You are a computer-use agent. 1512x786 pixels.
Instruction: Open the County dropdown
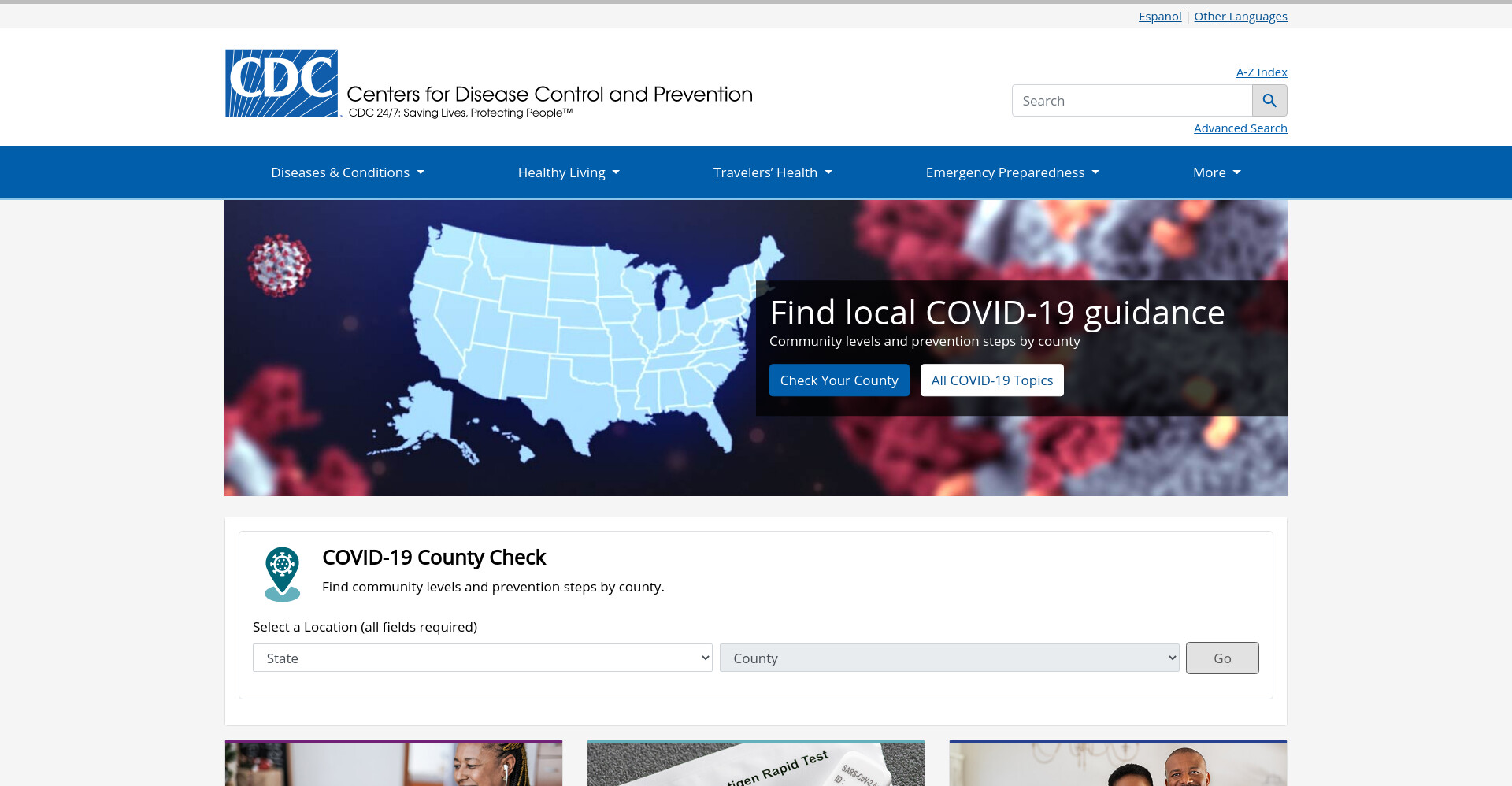click(949, 658)
